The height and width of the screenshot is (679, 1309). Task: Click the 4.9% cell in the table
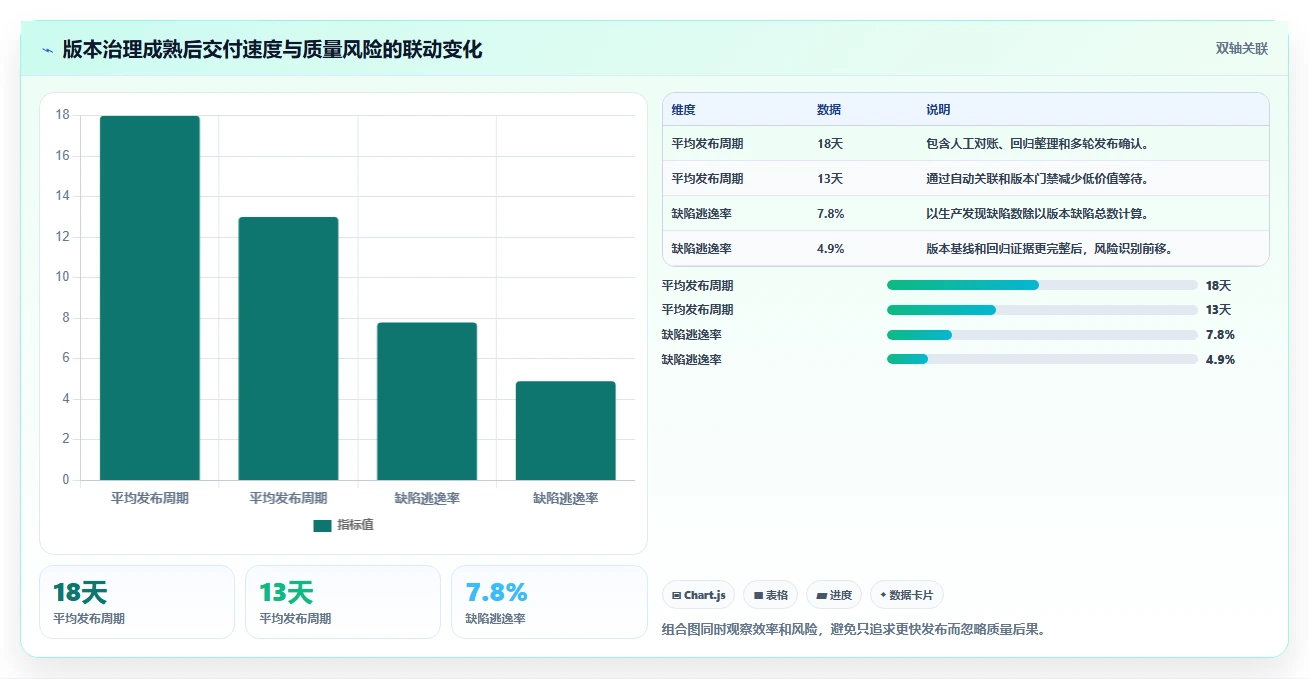pyautogui.click(x=831, y=249)
